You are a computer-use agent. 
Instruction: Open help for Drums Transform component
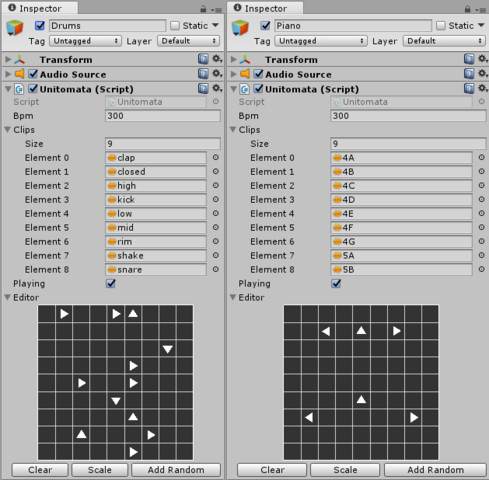click(203, 59)
